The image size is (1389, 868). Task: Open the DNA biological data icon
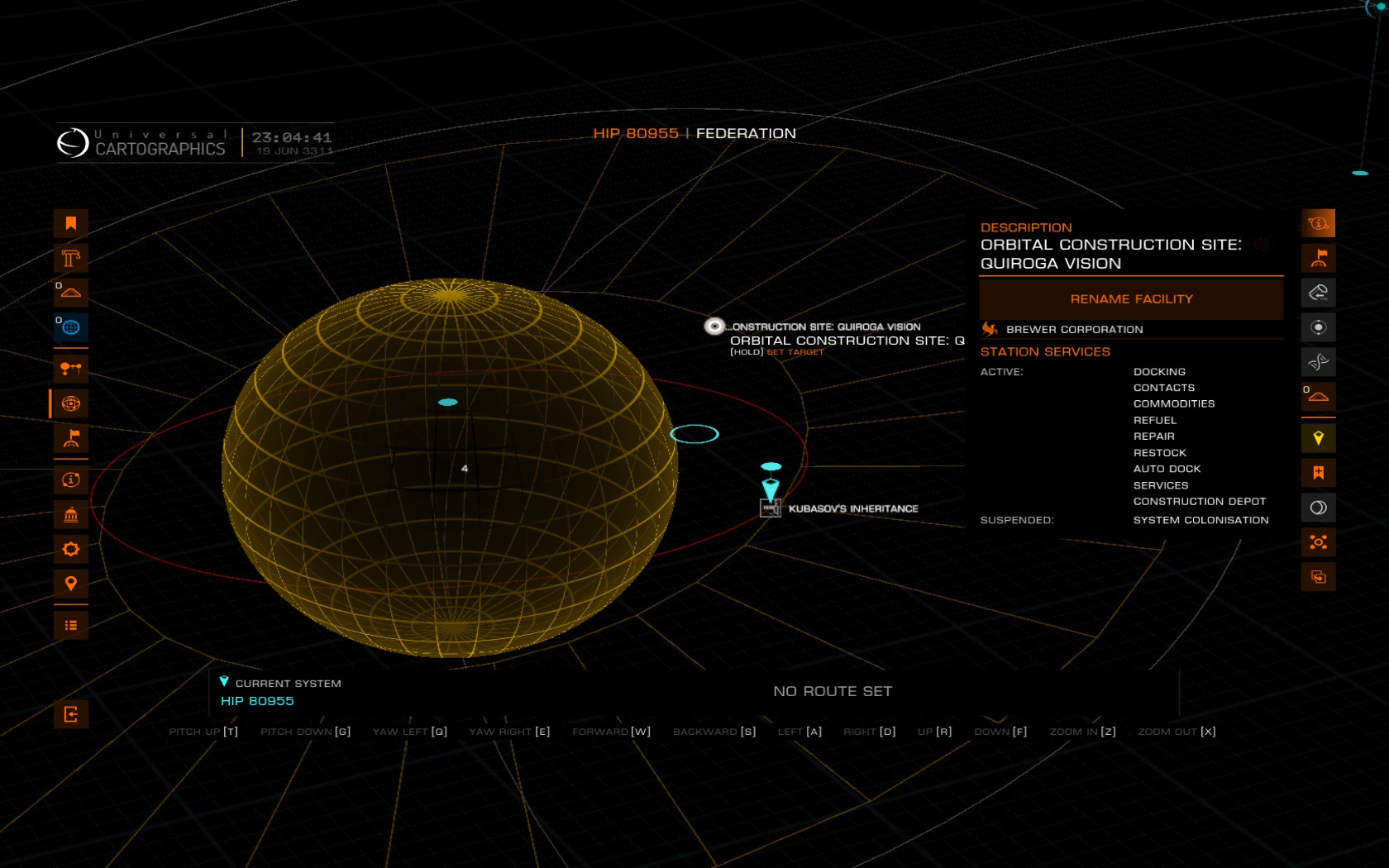(x=1319, y=362)
